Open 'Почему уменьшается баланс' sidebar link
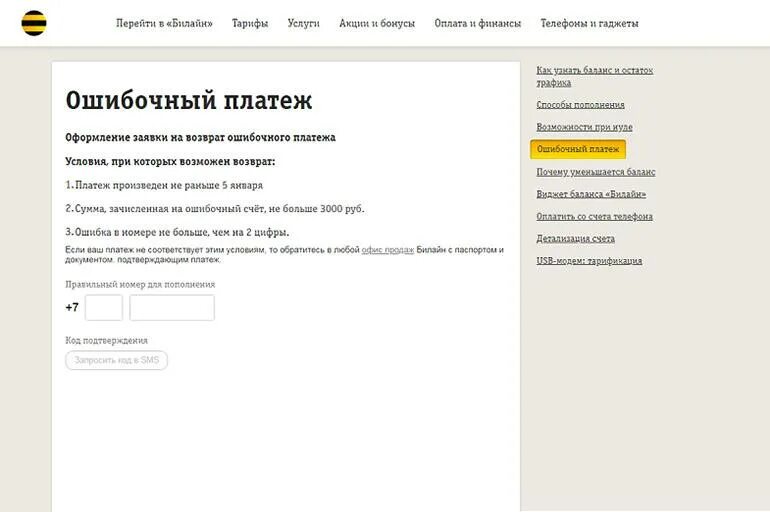 click(596, 172)
